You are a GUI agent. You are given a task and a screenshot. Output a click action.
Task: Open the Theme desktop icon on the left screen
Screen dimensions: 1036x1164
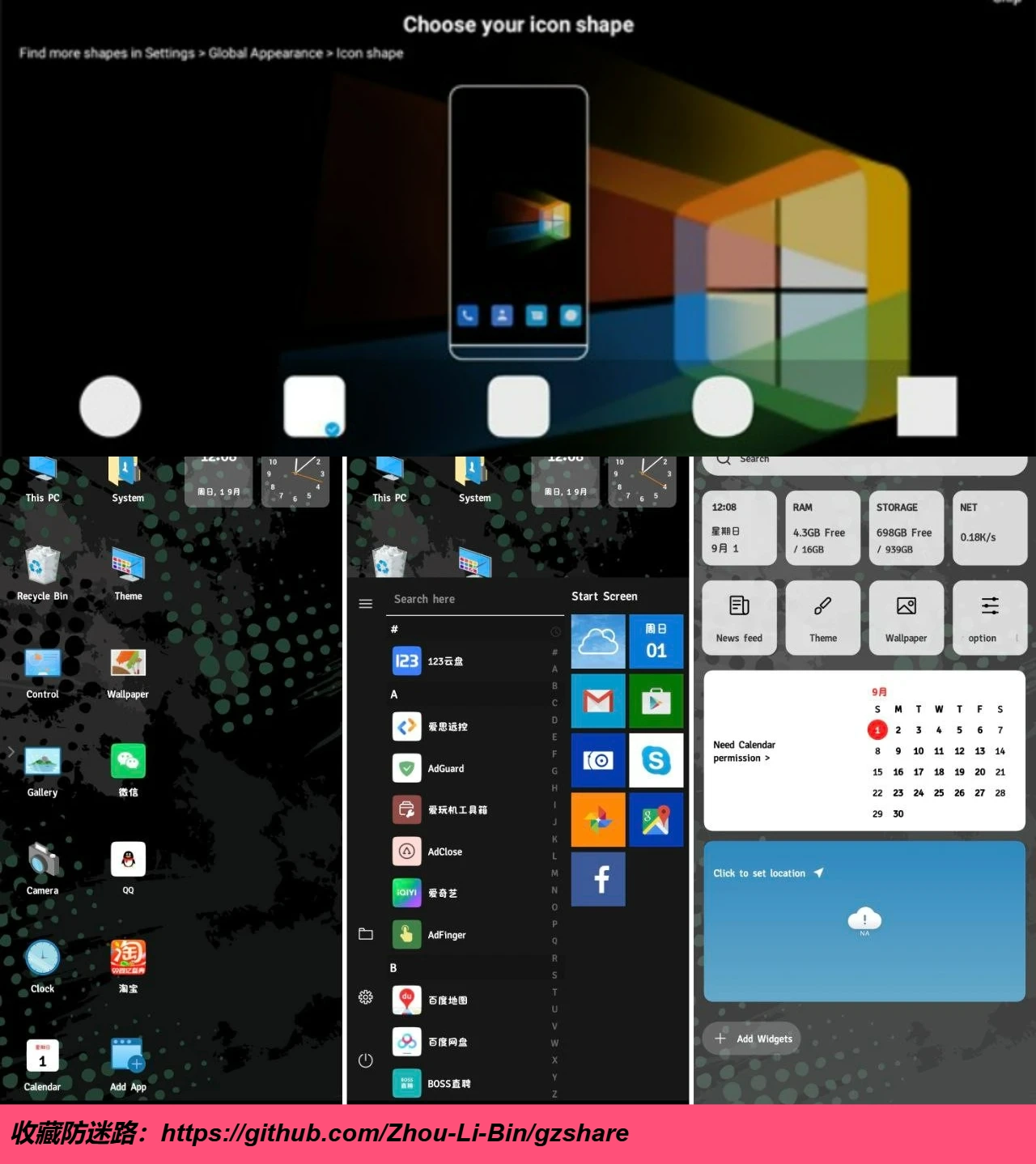point(128,573)
